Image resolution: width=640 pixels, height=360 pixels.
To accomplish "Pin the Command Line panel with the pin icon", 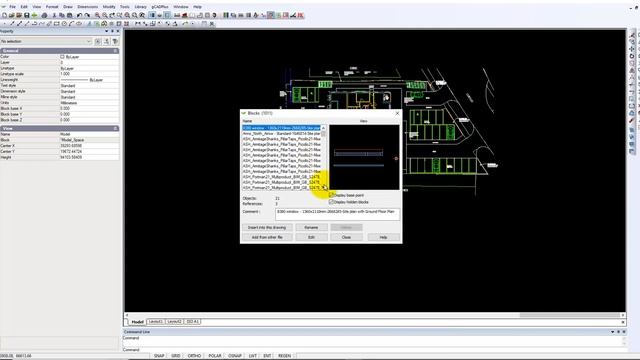I will pos(618,332).
